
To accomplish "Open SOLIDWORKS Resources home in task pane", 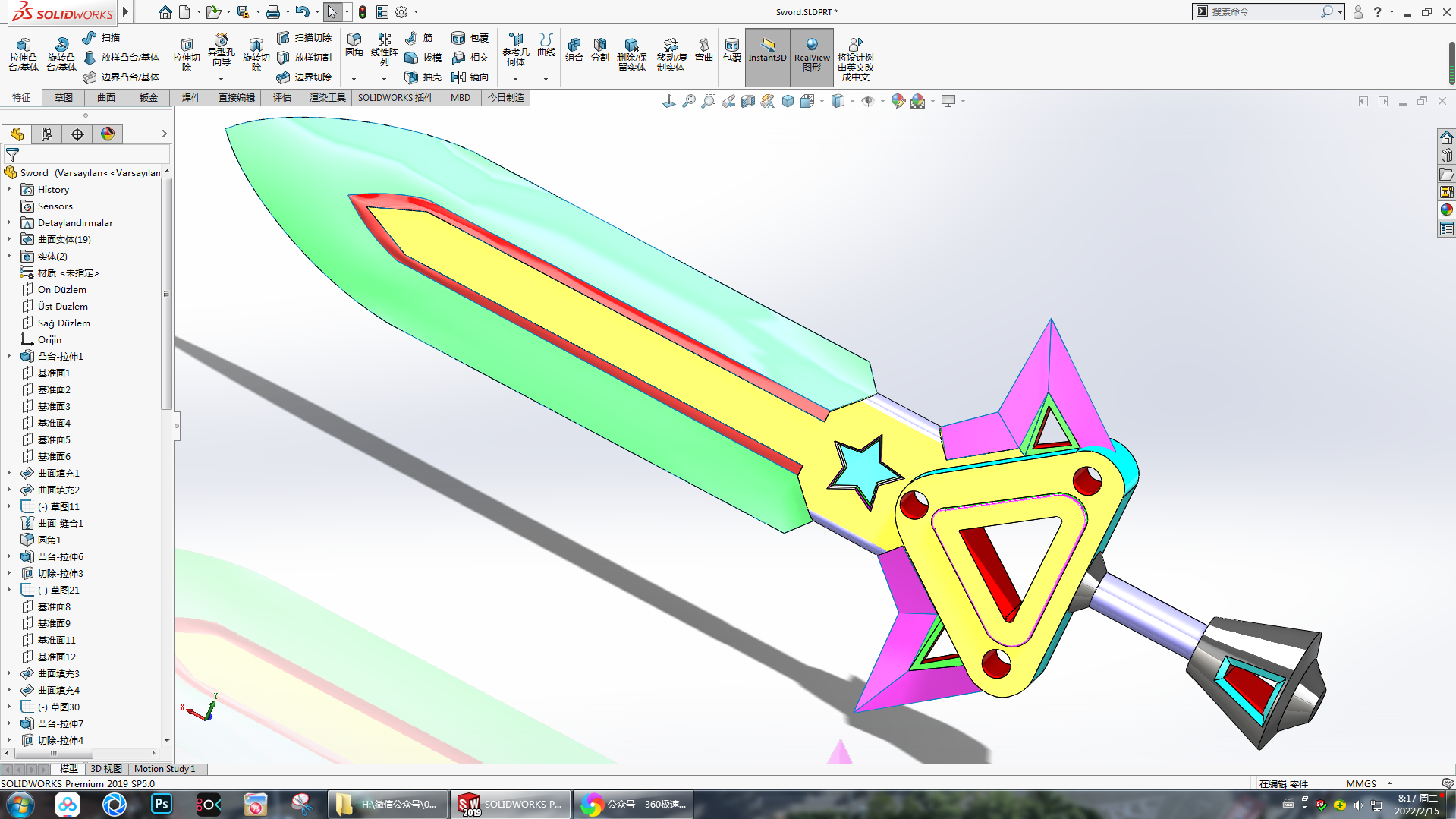I will tap(1446, 137).
